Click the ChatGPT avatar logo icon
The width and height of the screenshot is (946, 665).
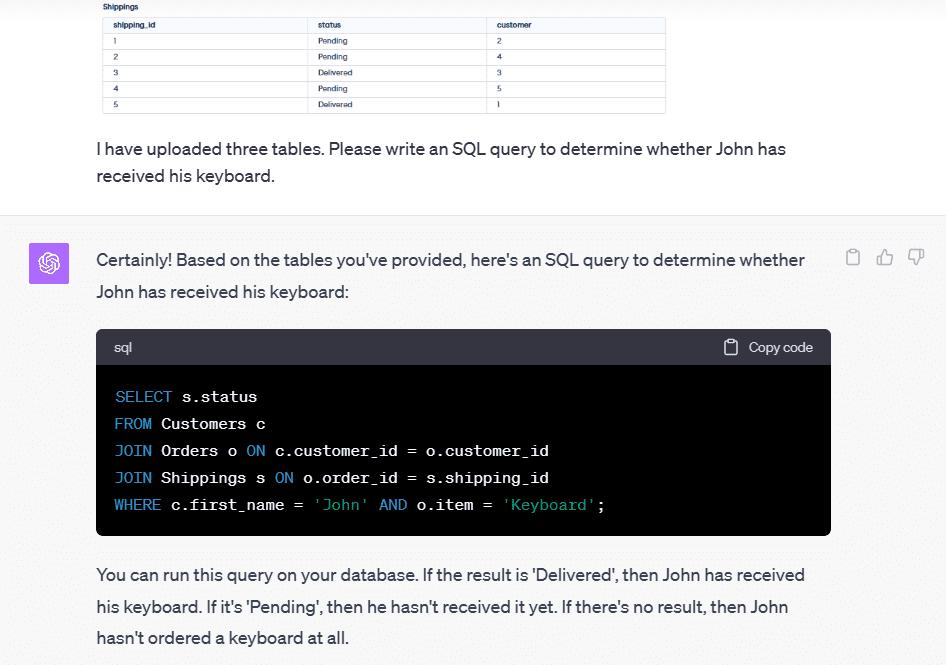coord(49,263)
